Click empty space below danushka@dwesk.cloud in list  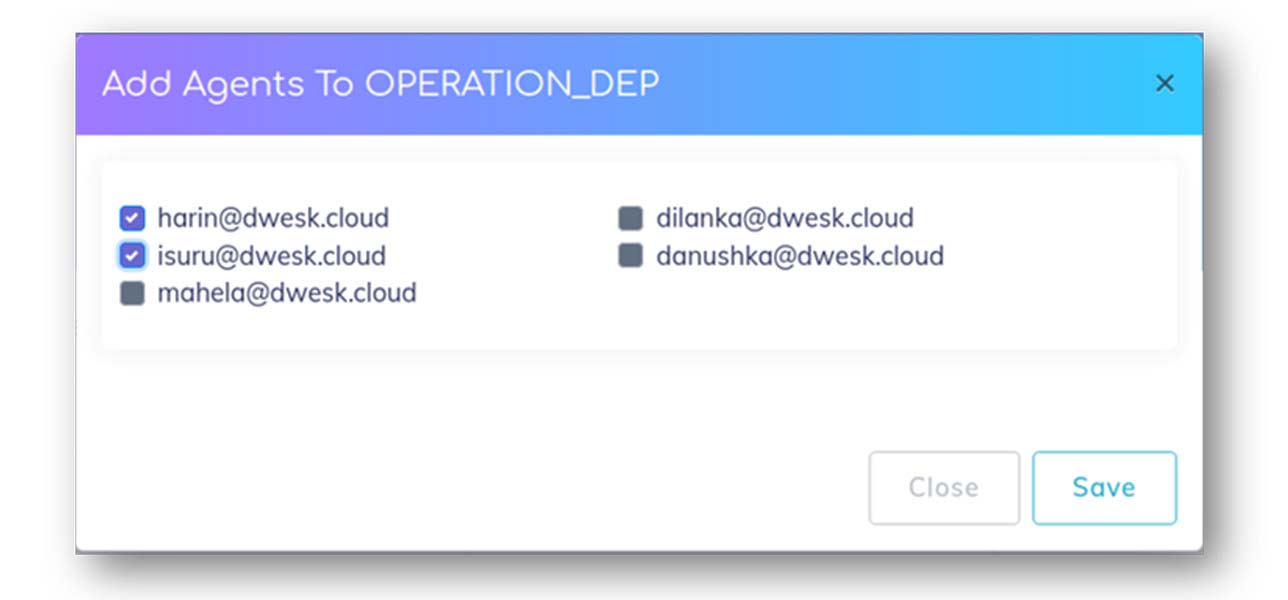pyautogui.click(x=780, y=310)
